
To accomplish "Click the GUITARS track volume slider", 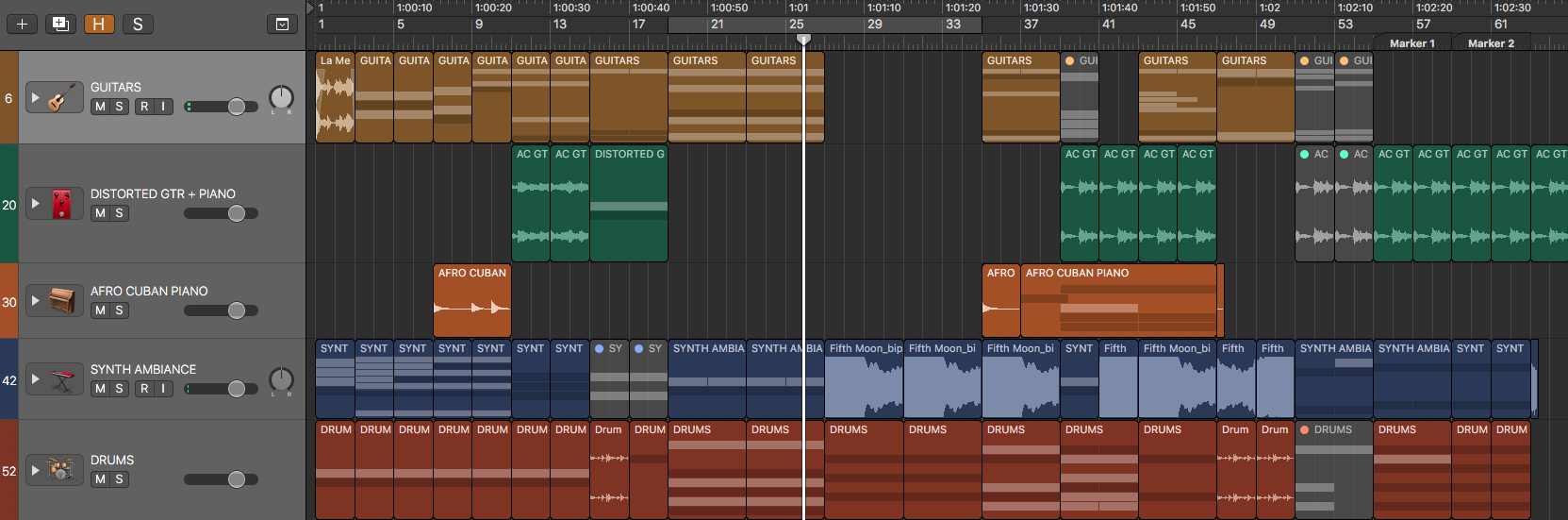I will click(x=221, y=107).
